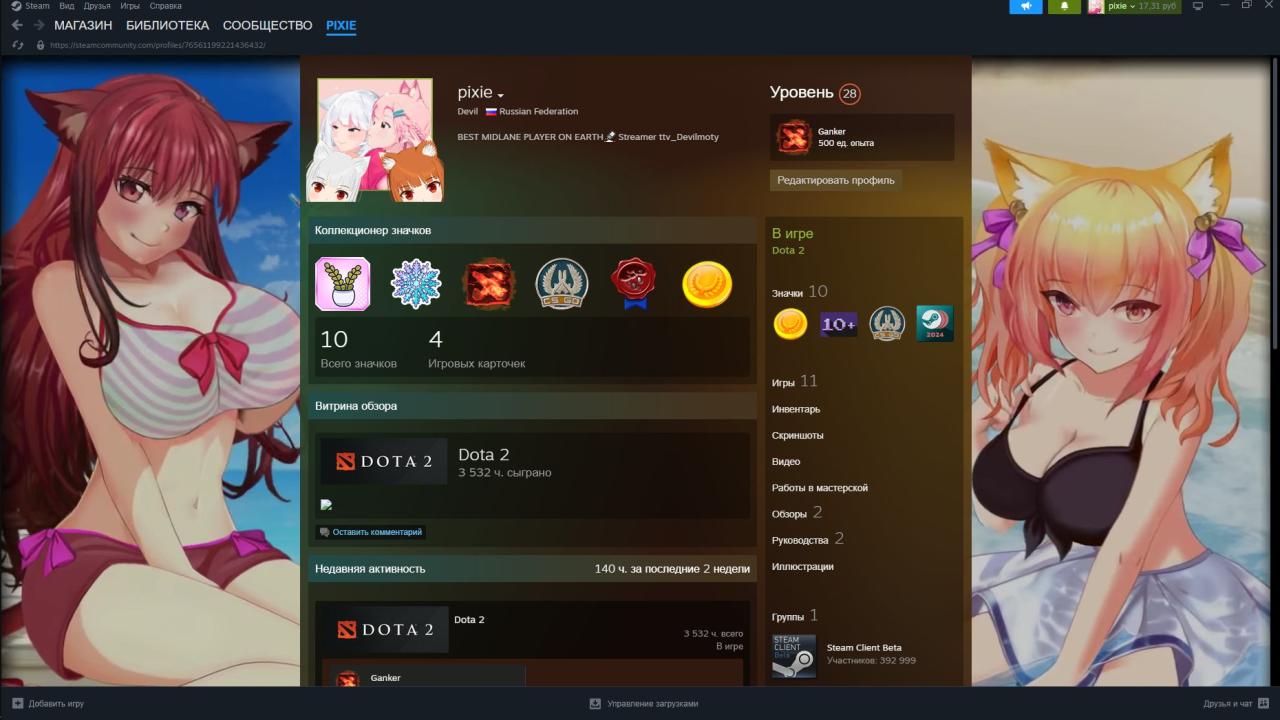Screen dimensions: 1280x720
Task: Open the Dota 2 review title link
Action: (484, 455)
